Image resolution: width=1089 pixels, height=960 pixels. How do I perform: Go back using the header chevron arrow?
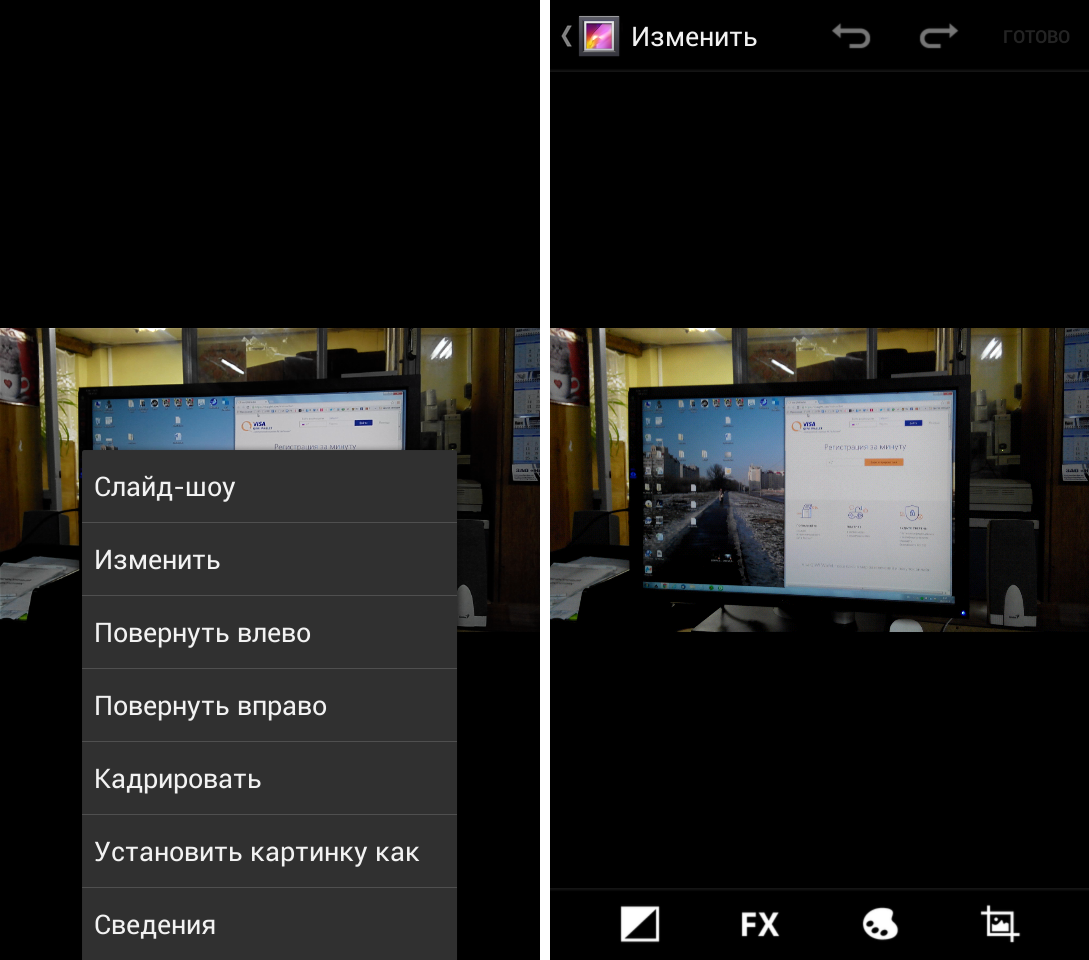(x=566, y=37)
